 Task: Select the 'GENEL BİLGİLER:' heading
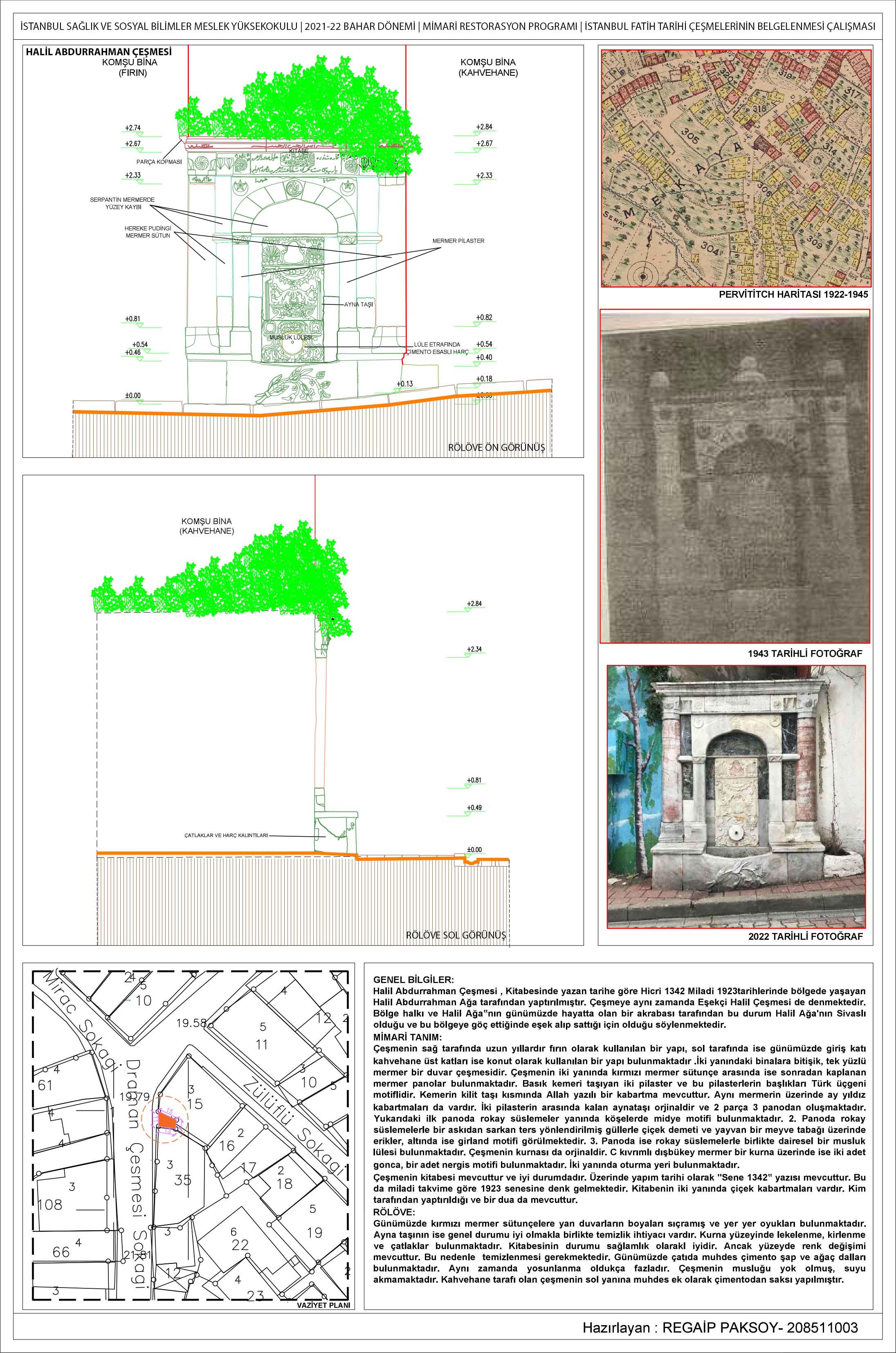click(413, 979)
